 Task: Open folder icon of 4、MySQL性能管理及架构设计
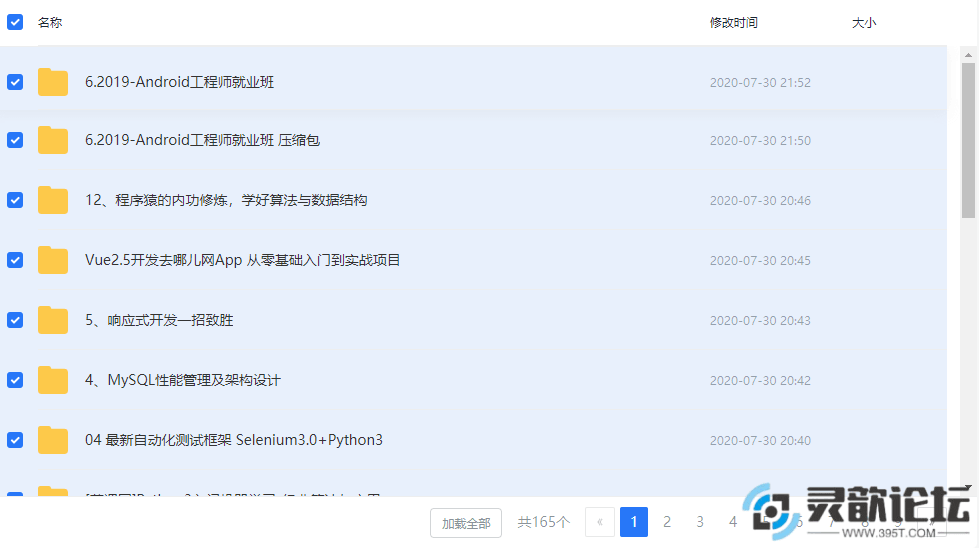click(53, 379)
